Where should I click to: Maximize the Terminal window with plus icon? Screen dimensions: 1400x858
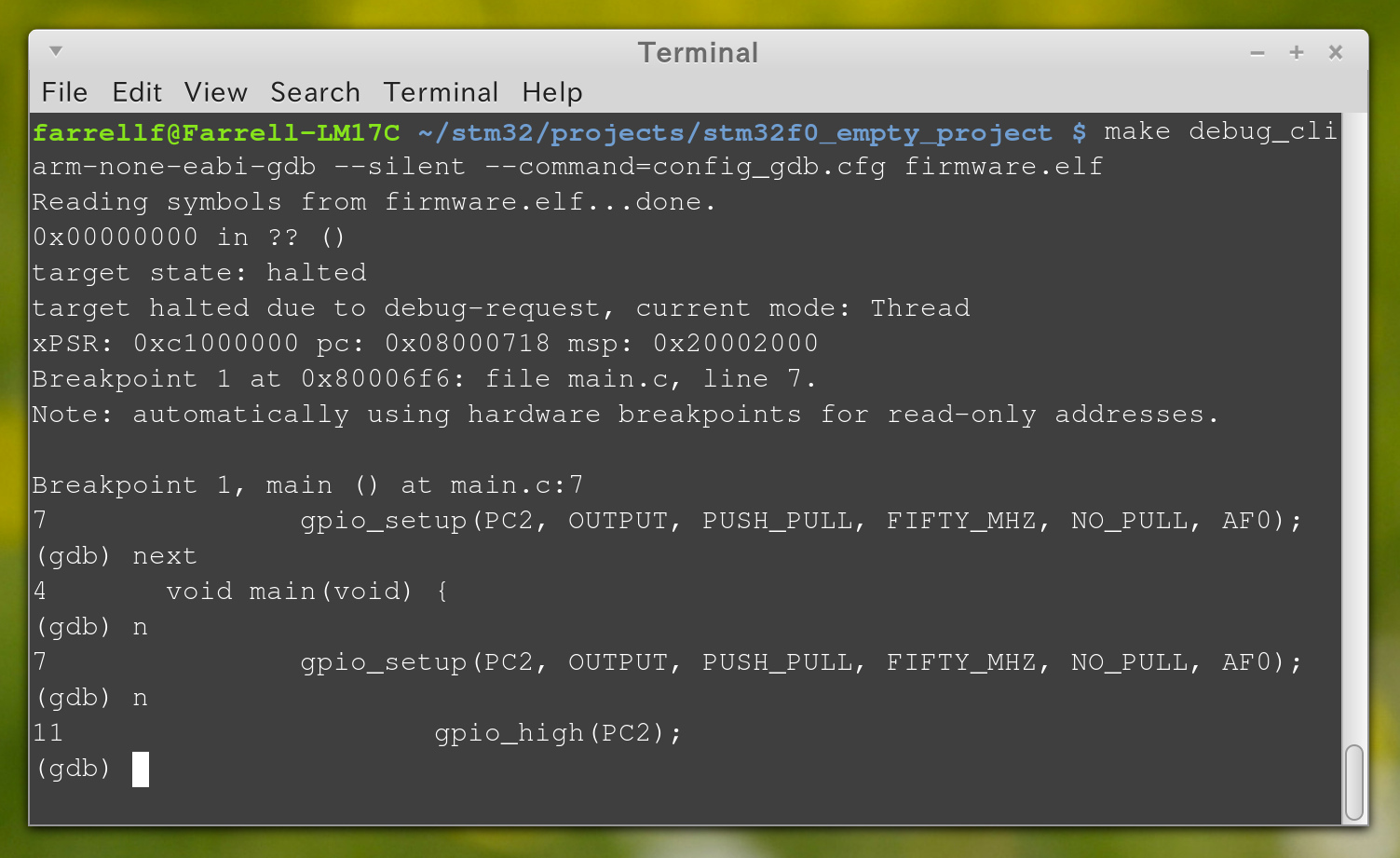click(x=1297, y=52)
